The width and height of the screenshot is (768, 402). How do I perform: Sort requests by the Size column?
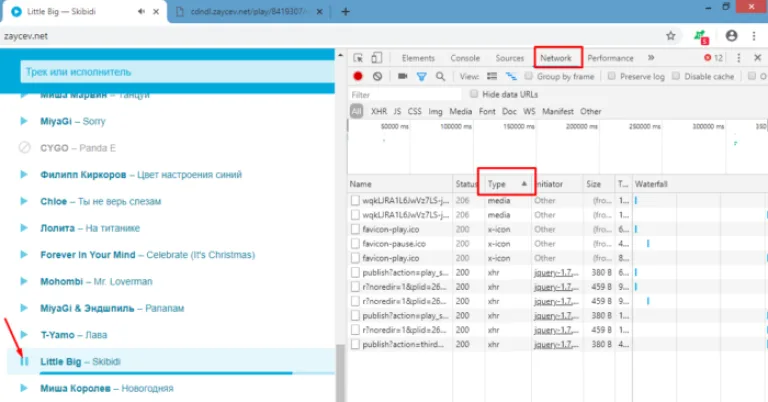599,184
